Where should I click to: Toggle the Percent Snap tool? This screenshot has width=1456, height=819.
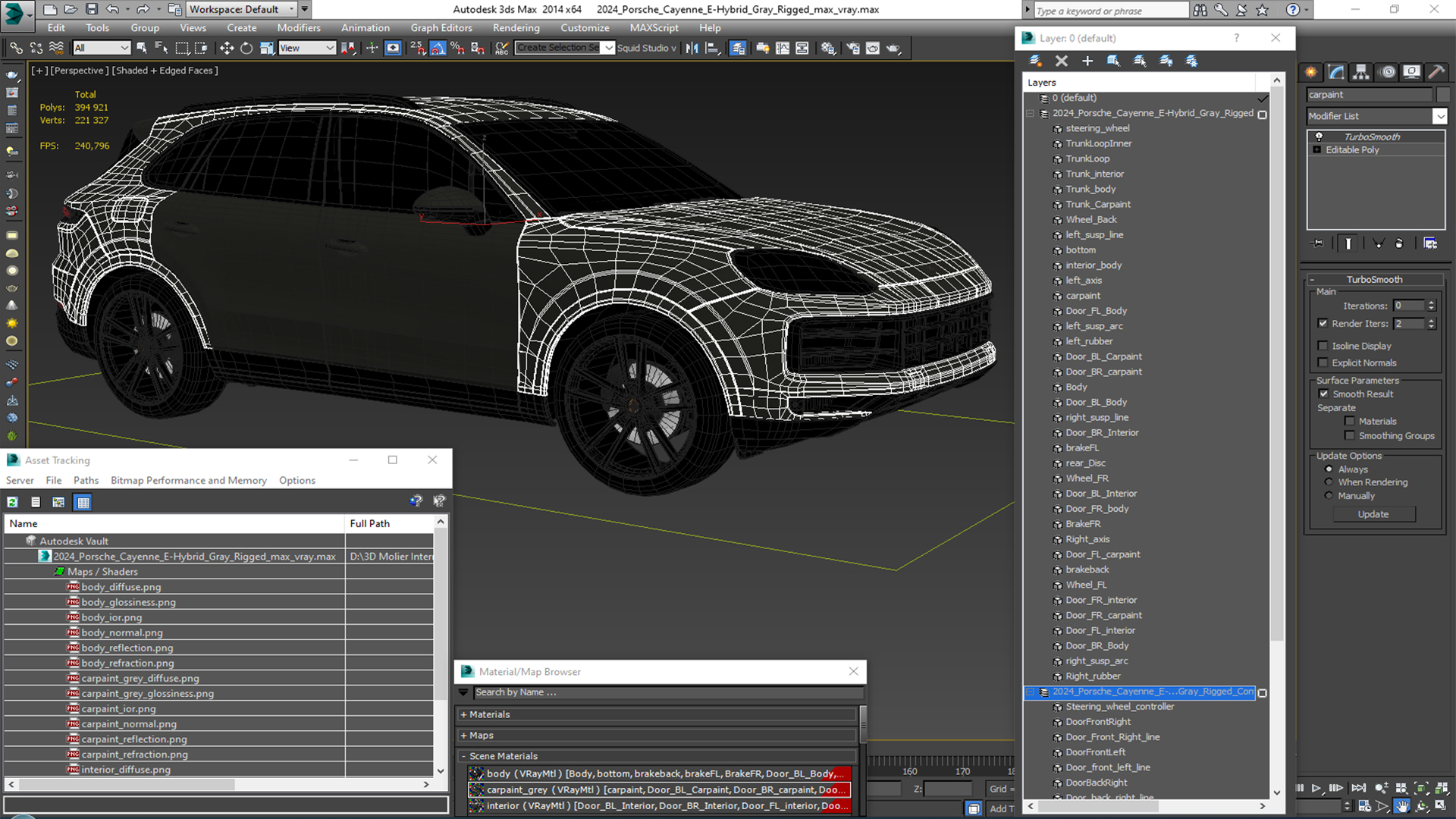[457, 48]
